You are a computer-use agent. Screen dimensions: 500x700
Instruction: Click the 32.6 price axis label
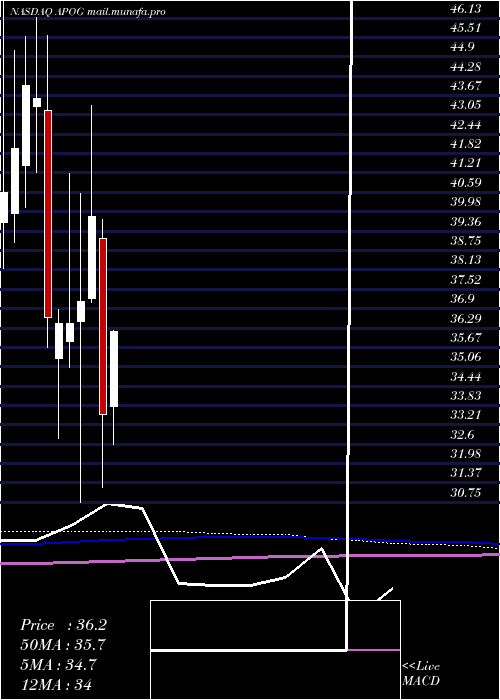point(462,435)
